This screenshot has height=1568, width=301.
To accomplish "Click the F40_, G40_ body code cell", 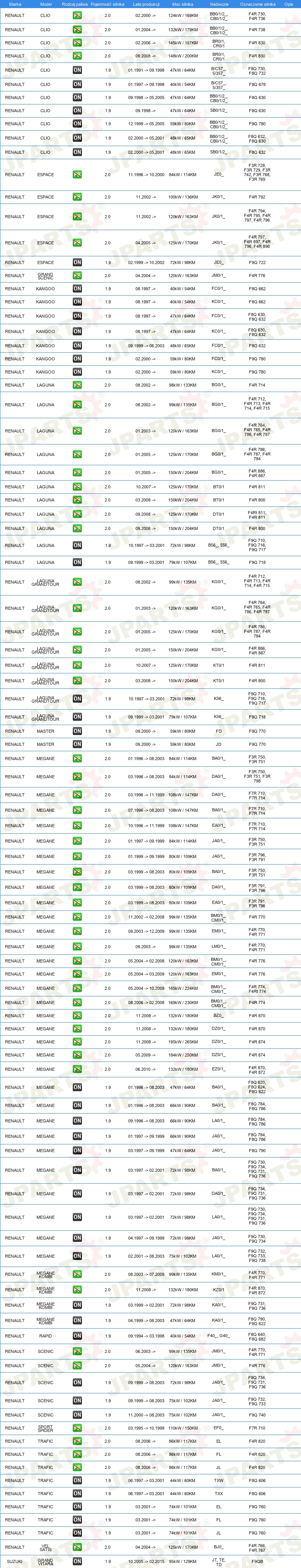I will pos(219,1336).
